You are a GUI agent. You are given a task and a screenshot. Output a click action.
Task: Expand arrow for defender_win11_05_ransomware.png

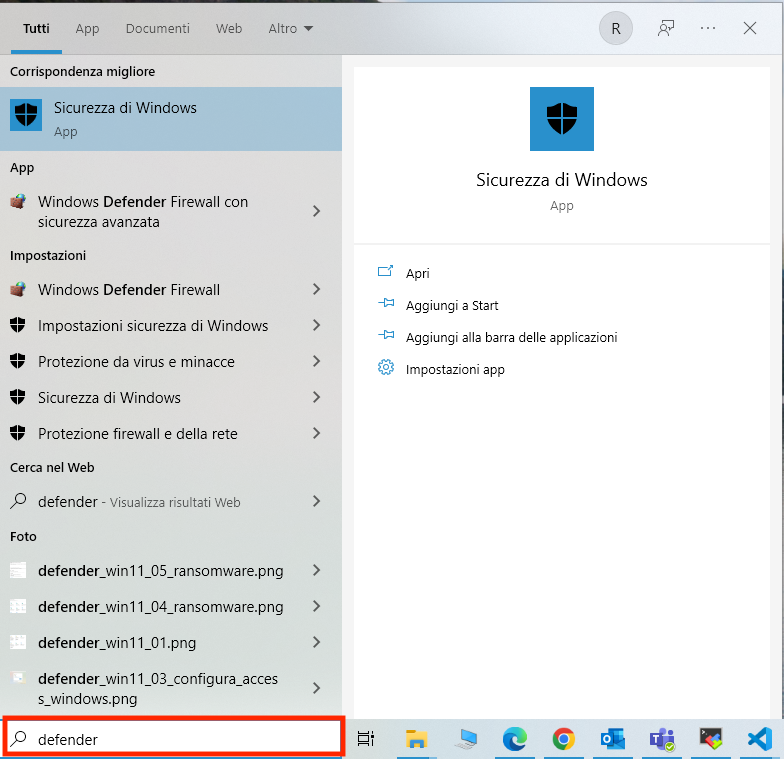click(x=316, y=570)
